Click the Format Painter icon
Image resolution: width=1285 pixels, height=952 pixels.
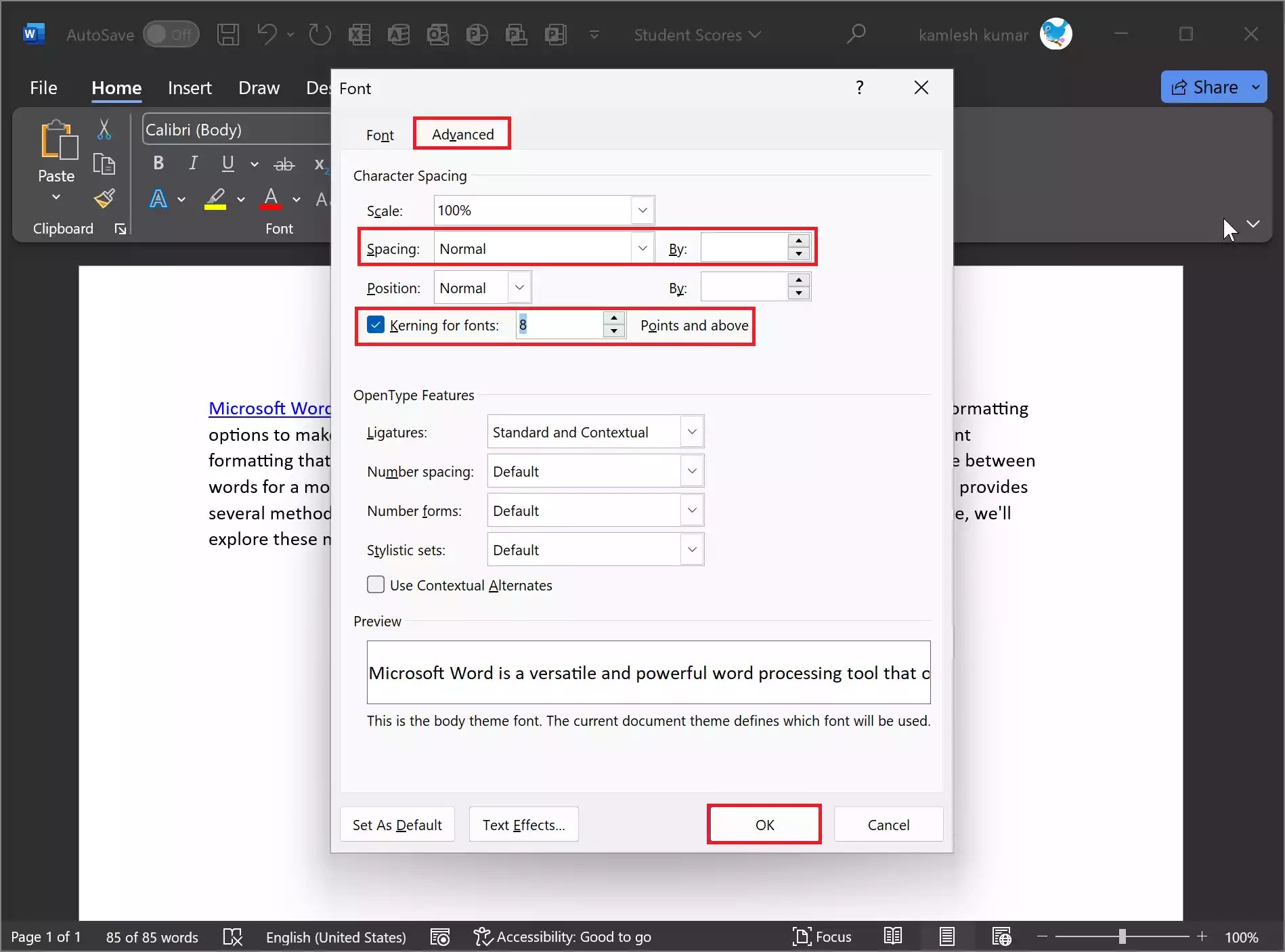(104, 198)
